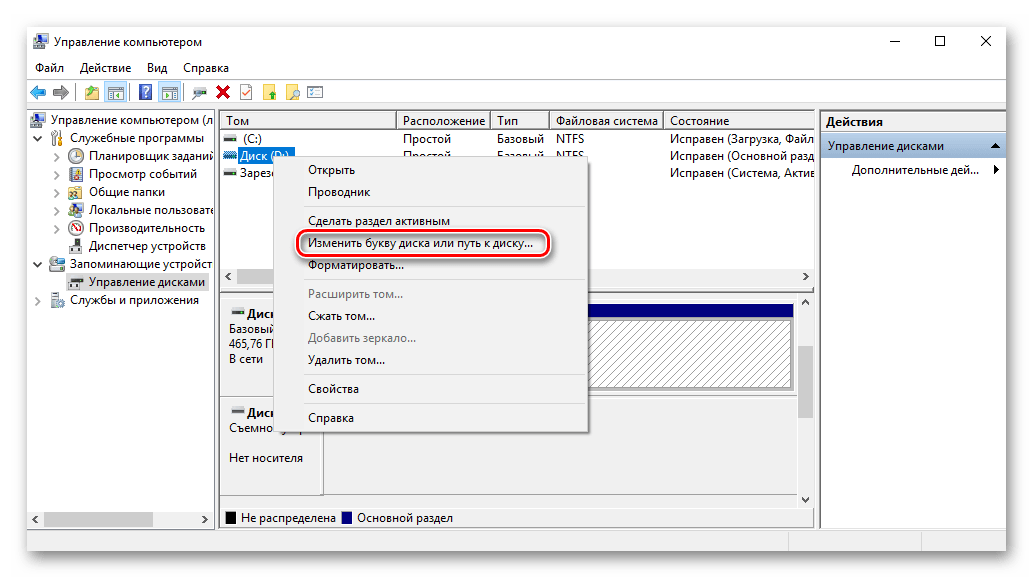Open the Дополнительные действия submenu arrow
Viewport: 1033px width, 578px height.
996,170
